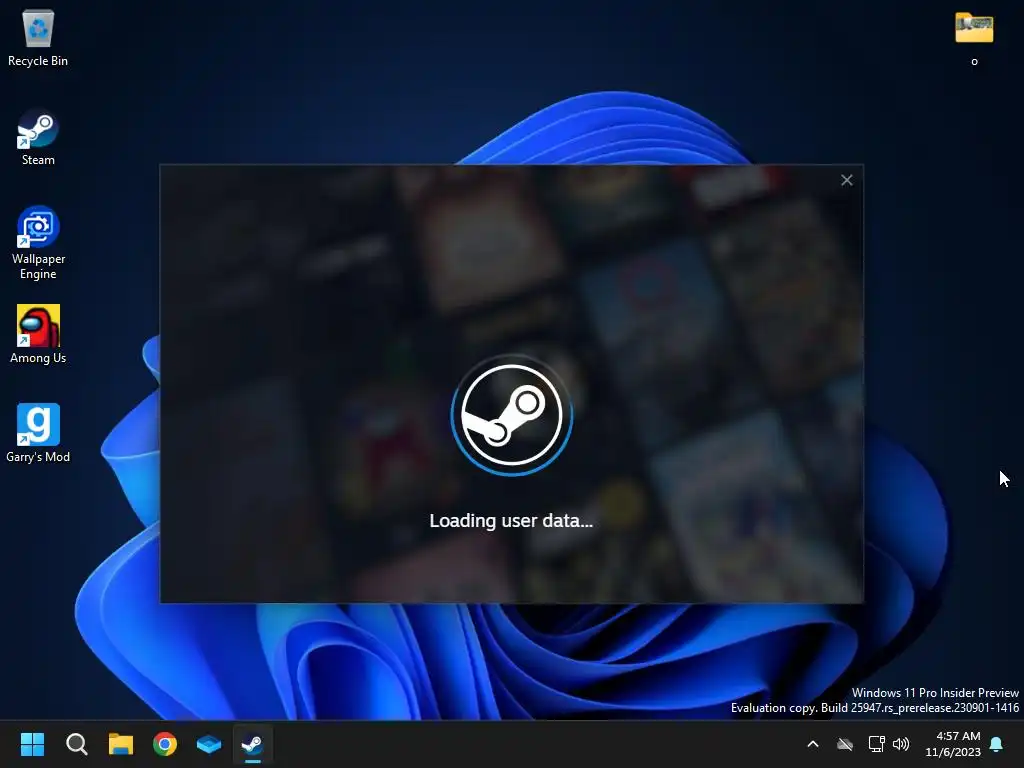Click the Steam taskbar button
This screenshot has width=1024, height=768.
click(253, 744)
